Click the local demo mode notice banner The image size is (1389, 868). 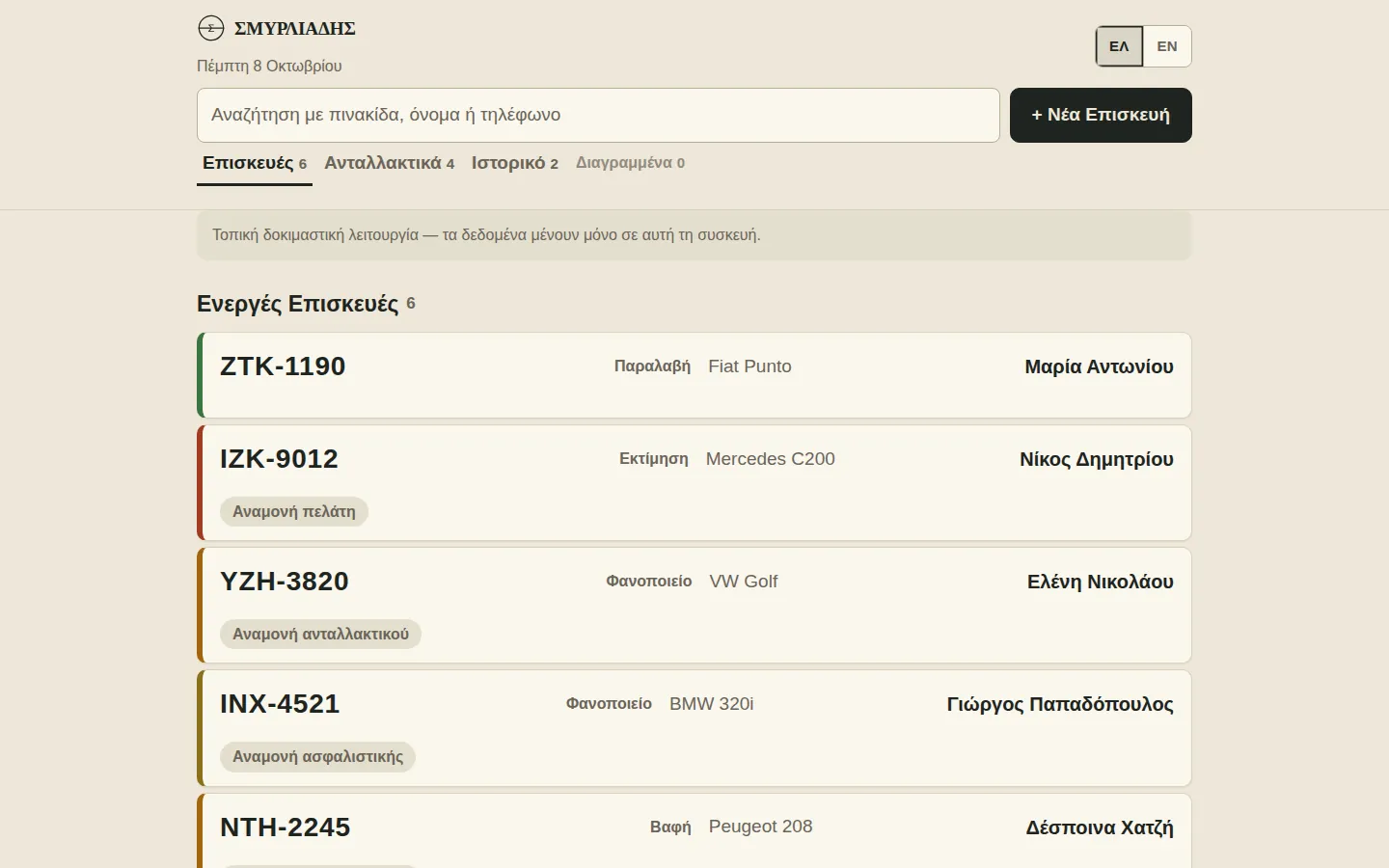[x=694, y=235]
